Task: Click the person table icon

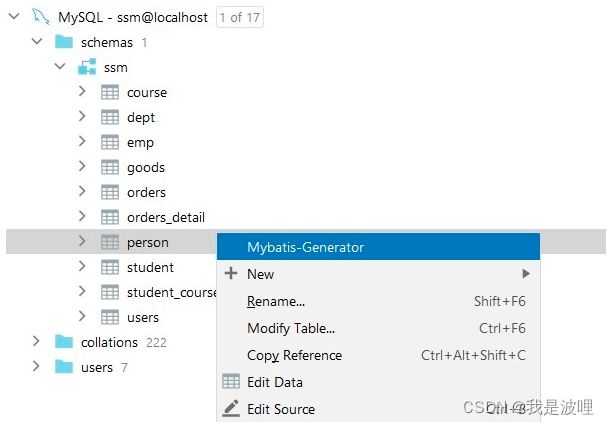Action: point(110,242)
